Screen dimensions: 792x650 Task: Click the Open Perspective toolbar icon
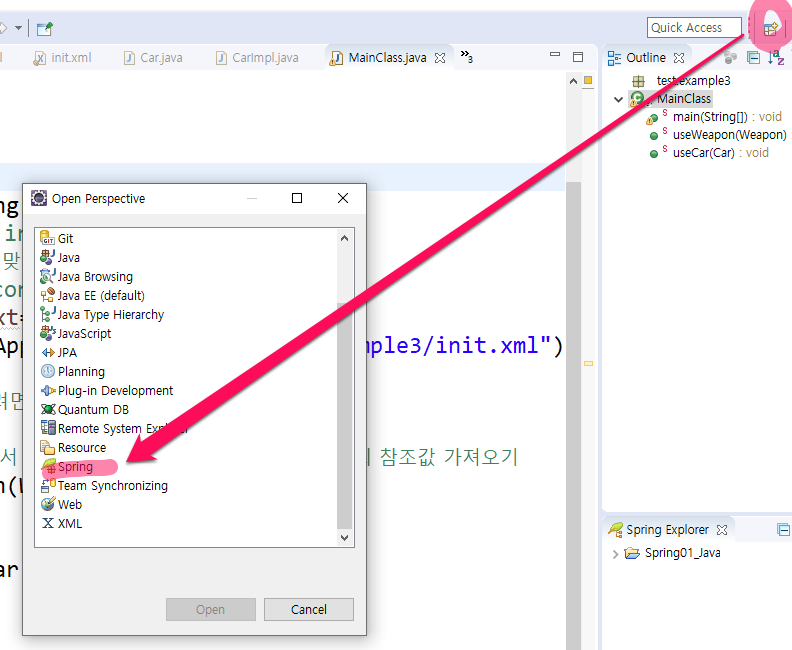click(770, 29)
